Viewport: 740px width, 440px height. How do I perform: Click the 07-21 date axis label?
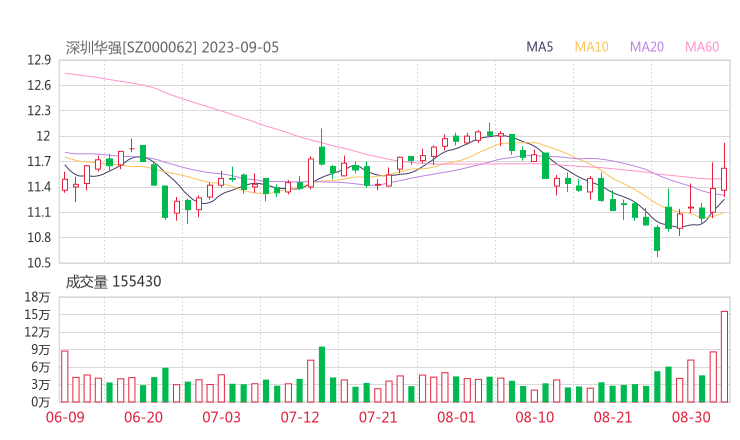[378, 417]
